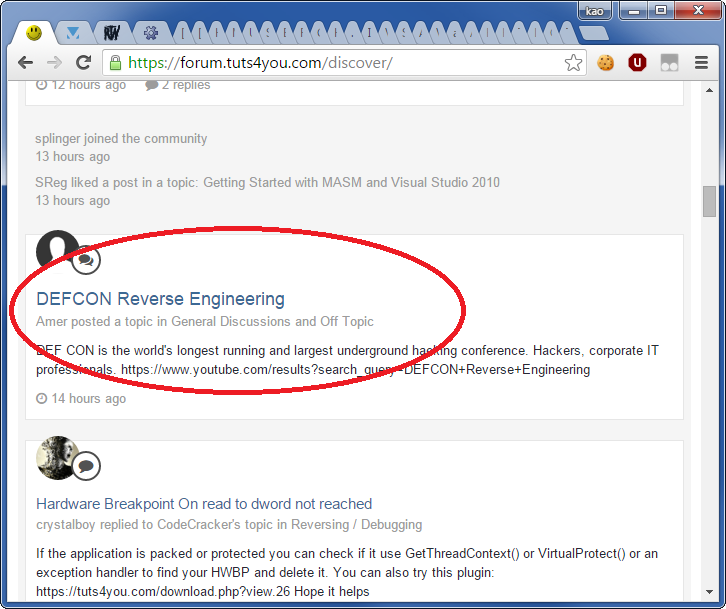726x609 pixels.
Task: Open the Chrome hamburger menu
Action: click(701, 63)
